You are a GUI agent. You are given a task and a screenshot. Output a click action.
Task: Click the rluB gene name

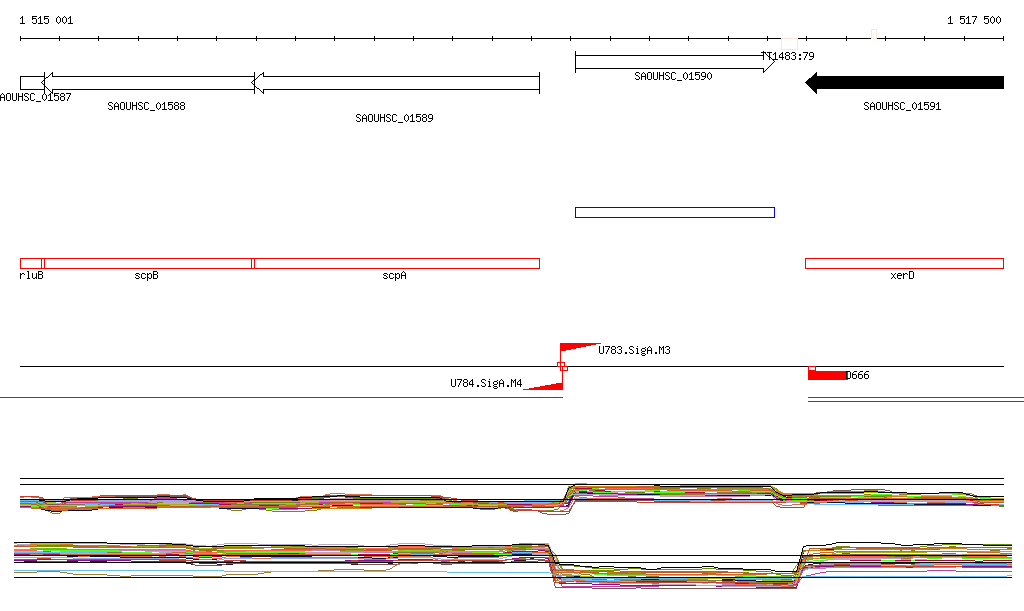31,275
